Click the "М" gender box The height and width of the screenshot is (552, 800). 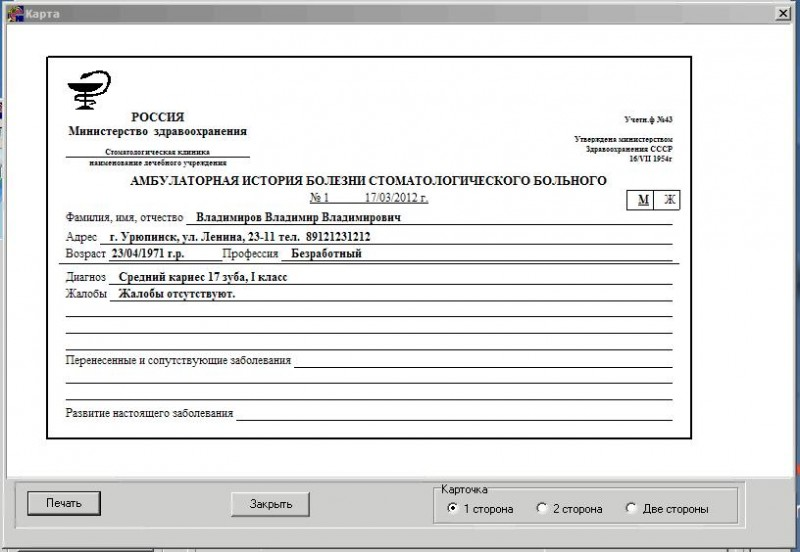(643, 200)
